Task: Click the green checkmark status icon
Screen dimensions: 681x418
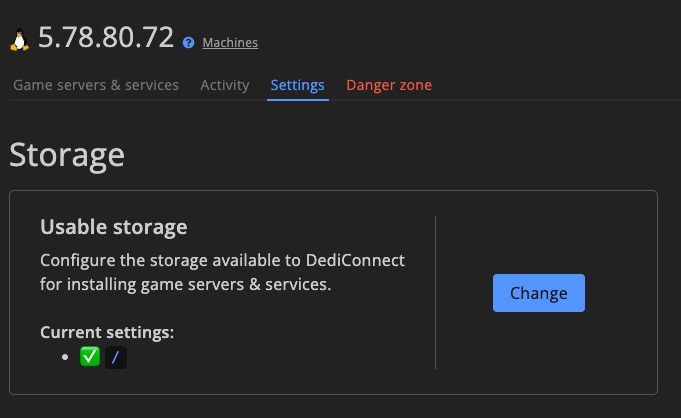Action: [90, 357]
